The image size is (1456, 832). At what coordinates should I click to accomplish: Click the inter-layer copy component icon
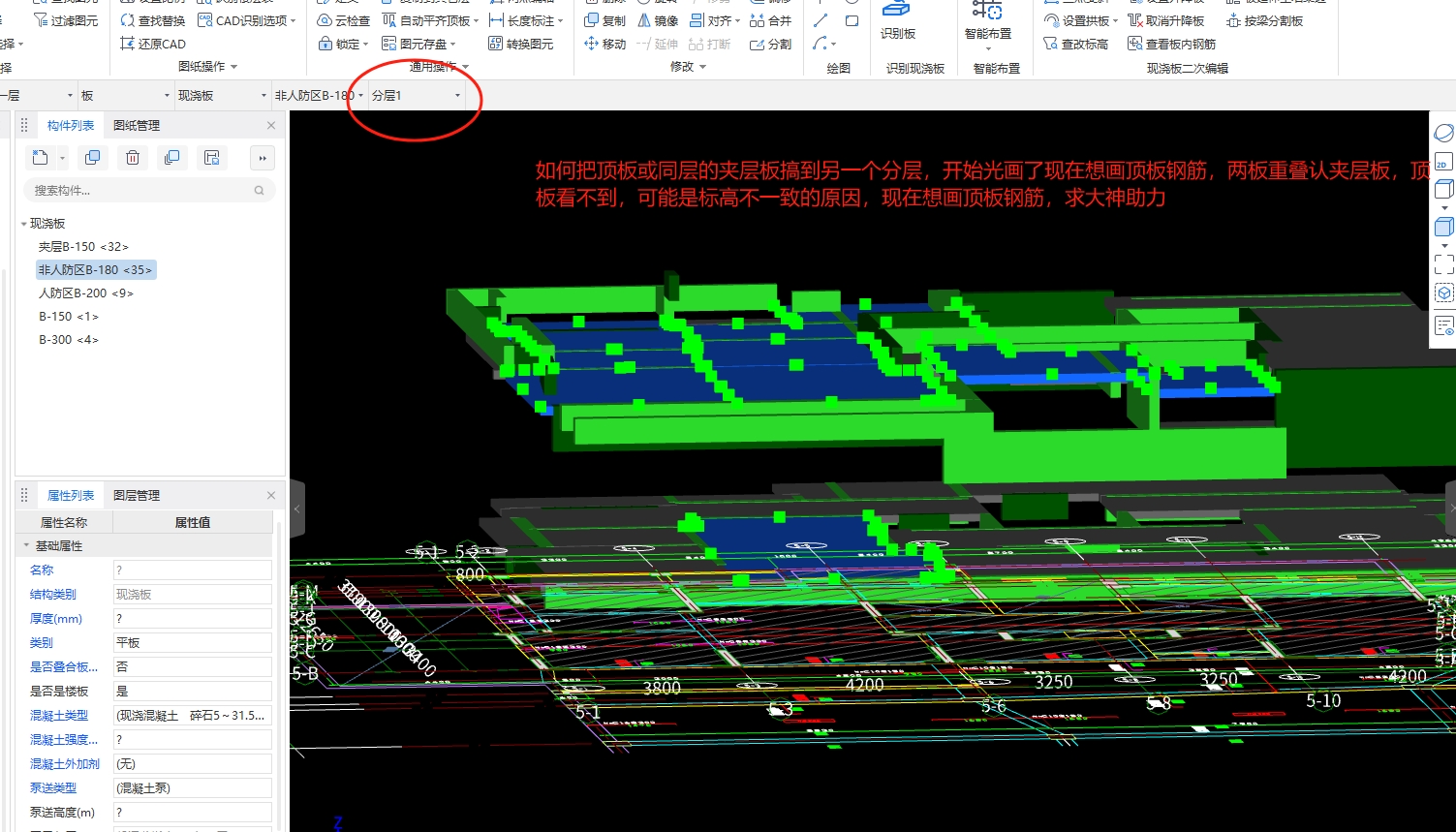click(x=172, y=158)
